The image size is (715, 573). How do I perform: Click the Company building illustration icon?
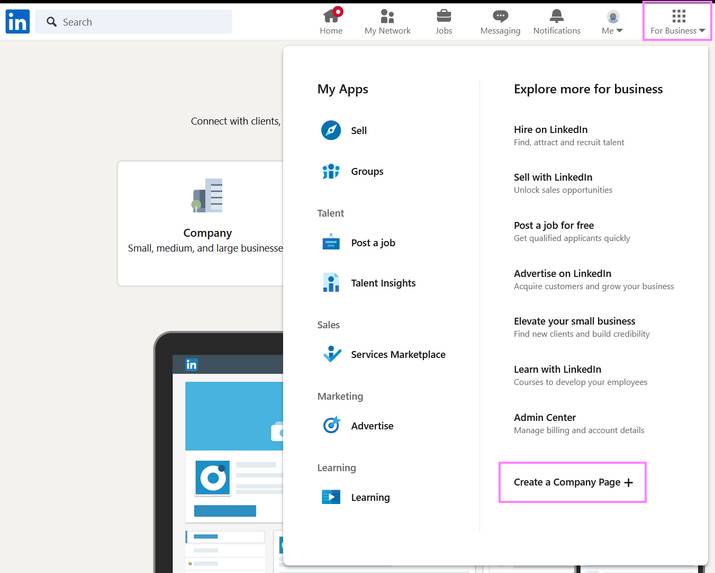207,196
